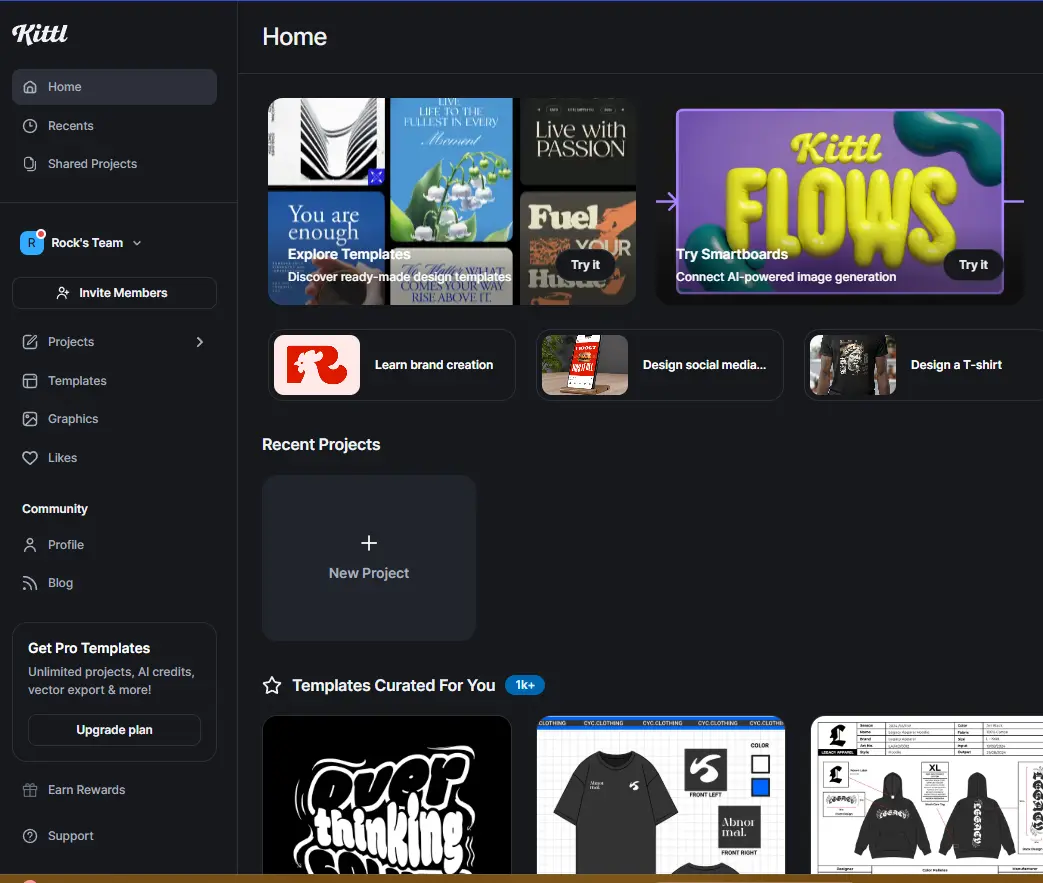The image size is (1043, 883).
Task: Click the Likes heart icon
Action: pyautogui.click(x=30, y=458)
